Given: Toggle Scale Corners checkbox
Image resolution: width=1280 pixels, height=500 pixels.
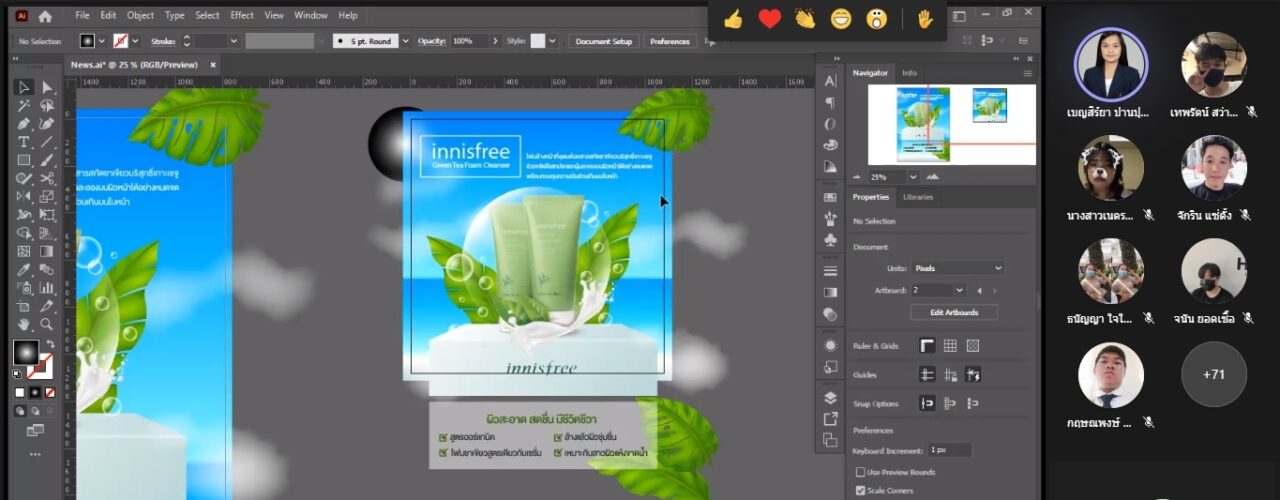Looking at the screenshot, I should (x=860, y=490).
